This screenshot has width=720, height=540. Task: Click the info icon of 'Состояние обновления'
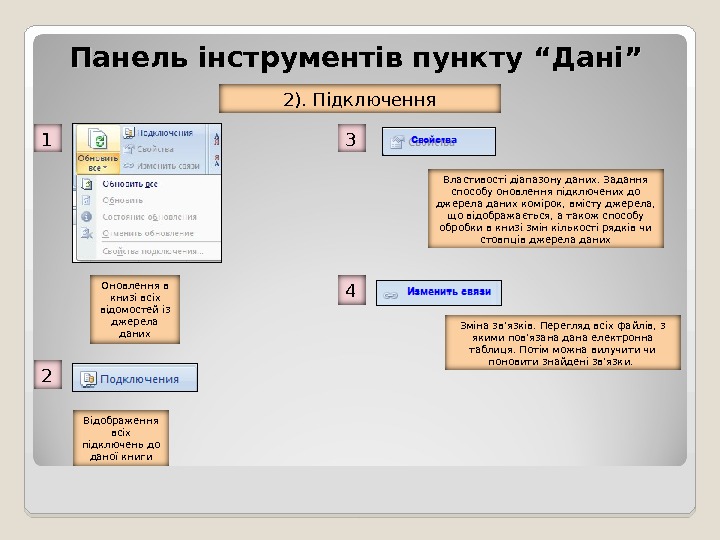pos(86,217)
